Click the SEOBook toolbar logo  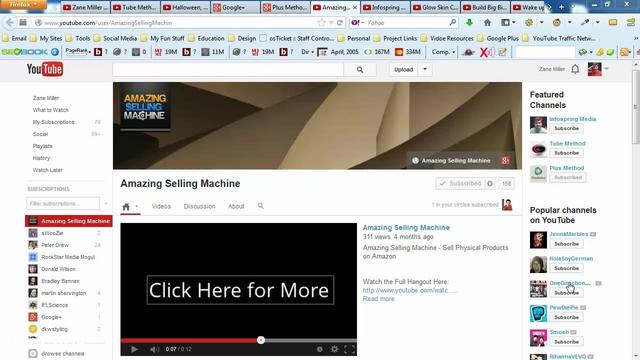[25, 52]
